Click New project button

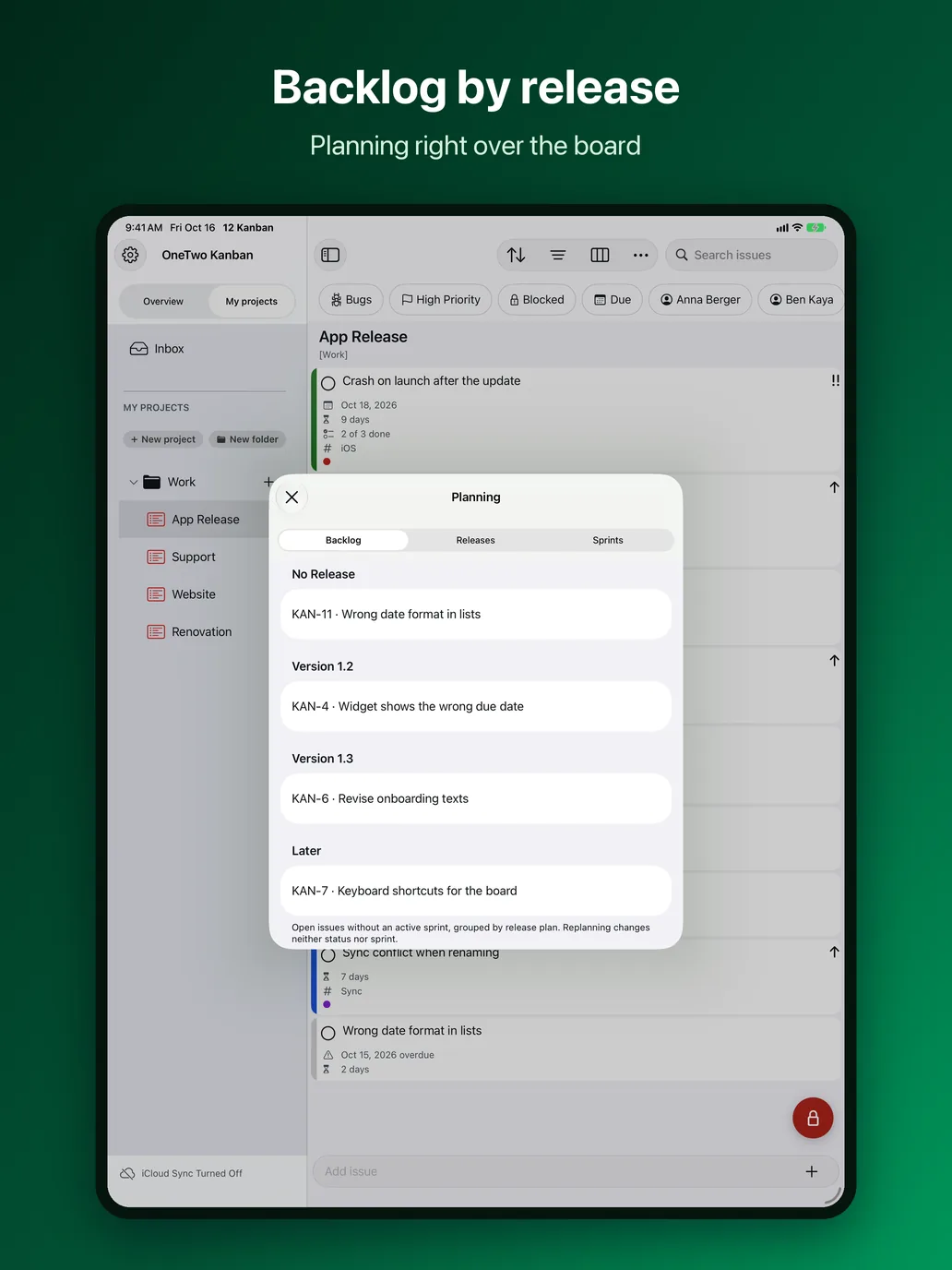pyautogui.click(x=163, y=439)
